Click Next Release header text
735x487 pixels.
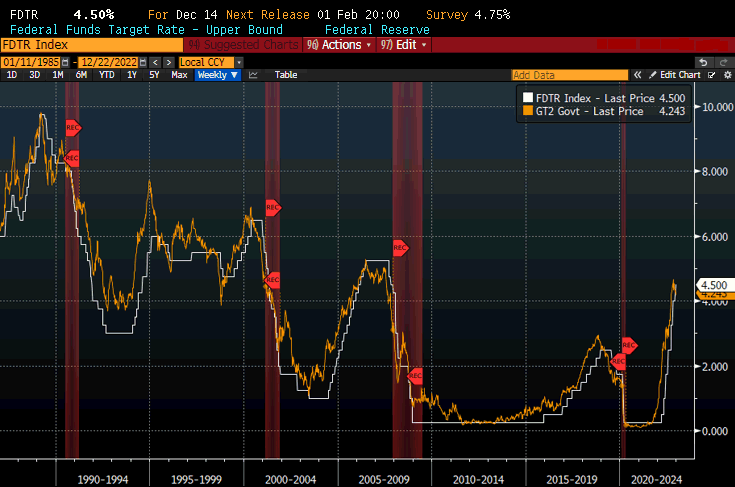coord(268,15)
